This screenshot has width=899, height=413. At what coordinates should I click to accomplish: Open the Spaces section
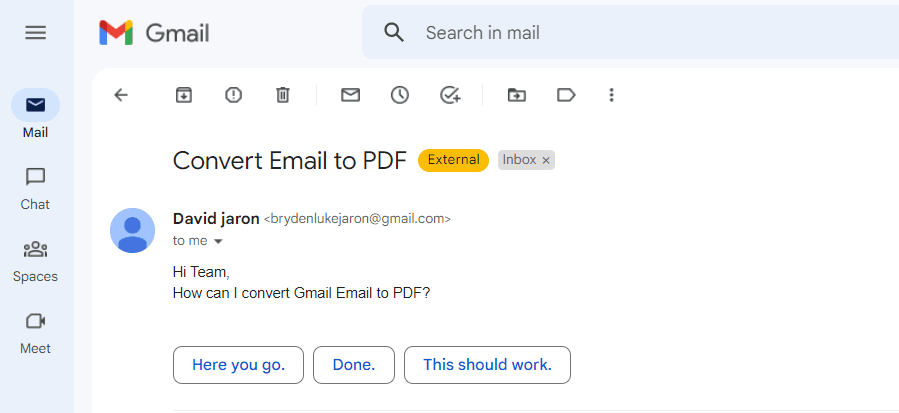35,260
